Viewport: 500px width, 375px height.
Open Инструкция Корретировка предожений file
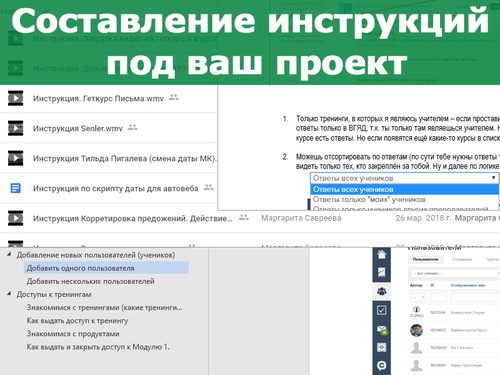point(133,219)
